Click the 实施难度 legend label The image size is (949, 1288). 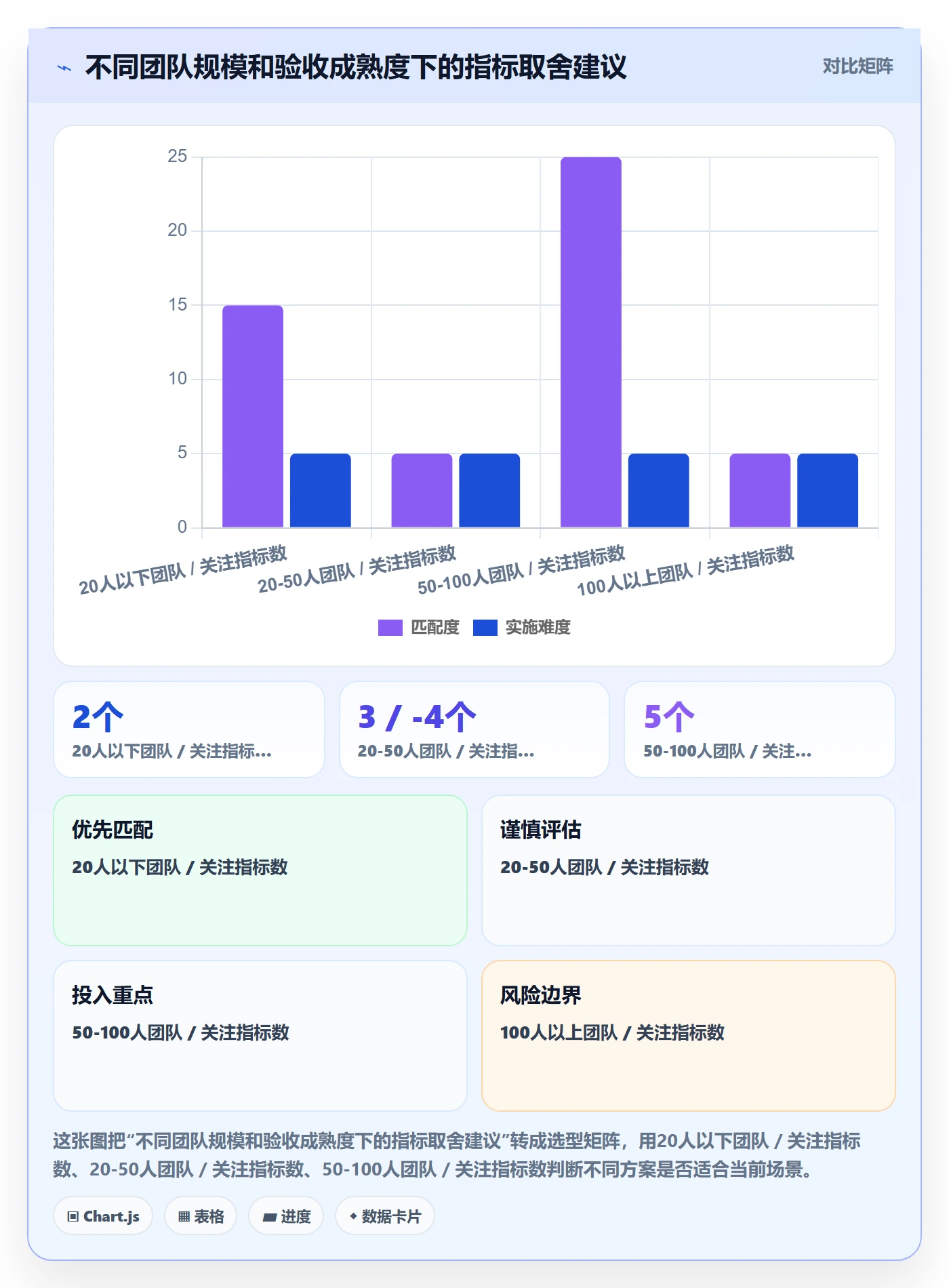pos(538,628)
